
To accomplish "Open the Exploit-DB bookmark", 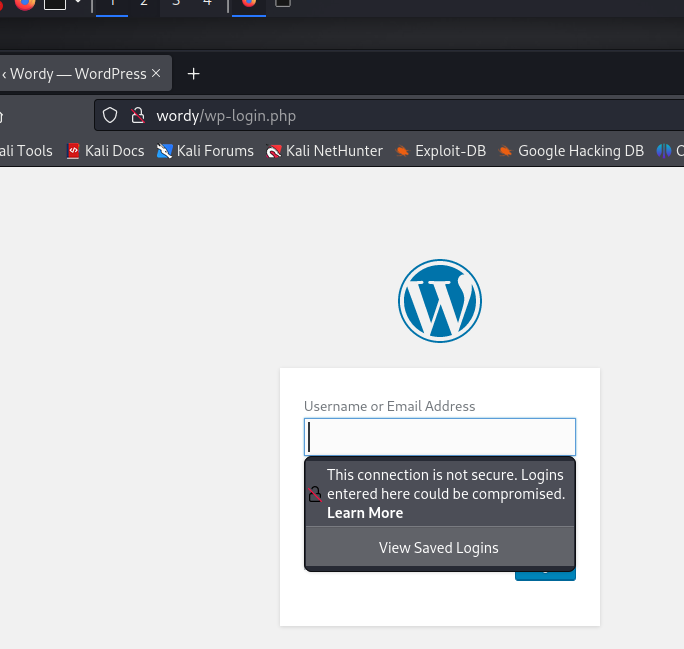I will pos(441,151).
